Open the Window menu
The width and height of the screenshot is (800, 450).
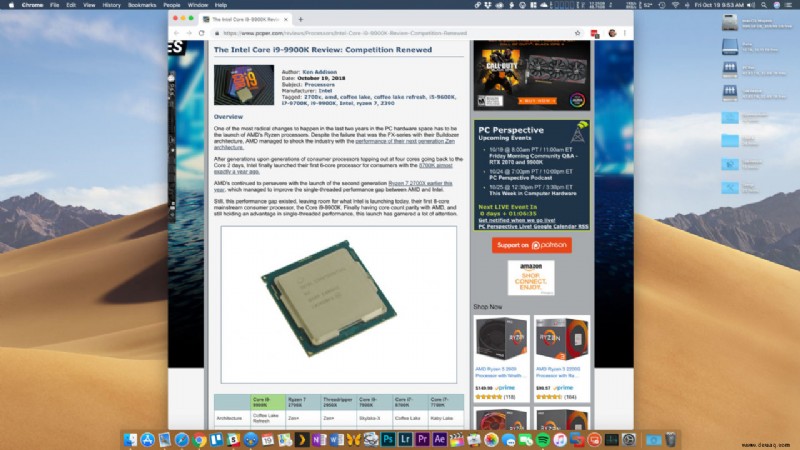pos(197,5)
